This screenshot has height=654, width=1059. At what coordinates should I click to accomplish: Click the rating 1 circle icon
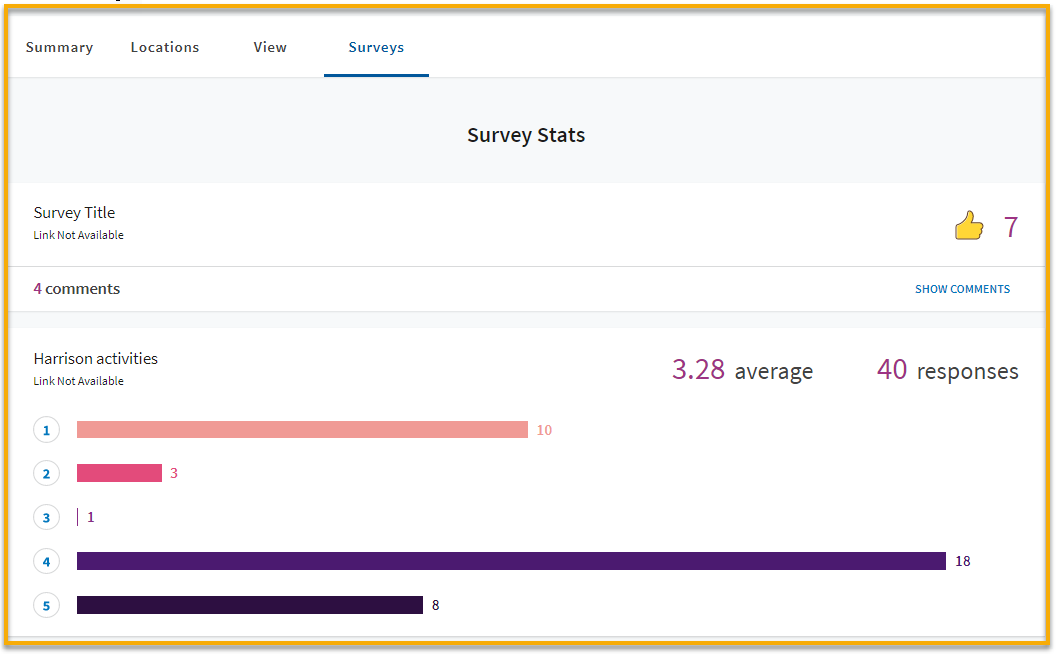coord(47,430)
